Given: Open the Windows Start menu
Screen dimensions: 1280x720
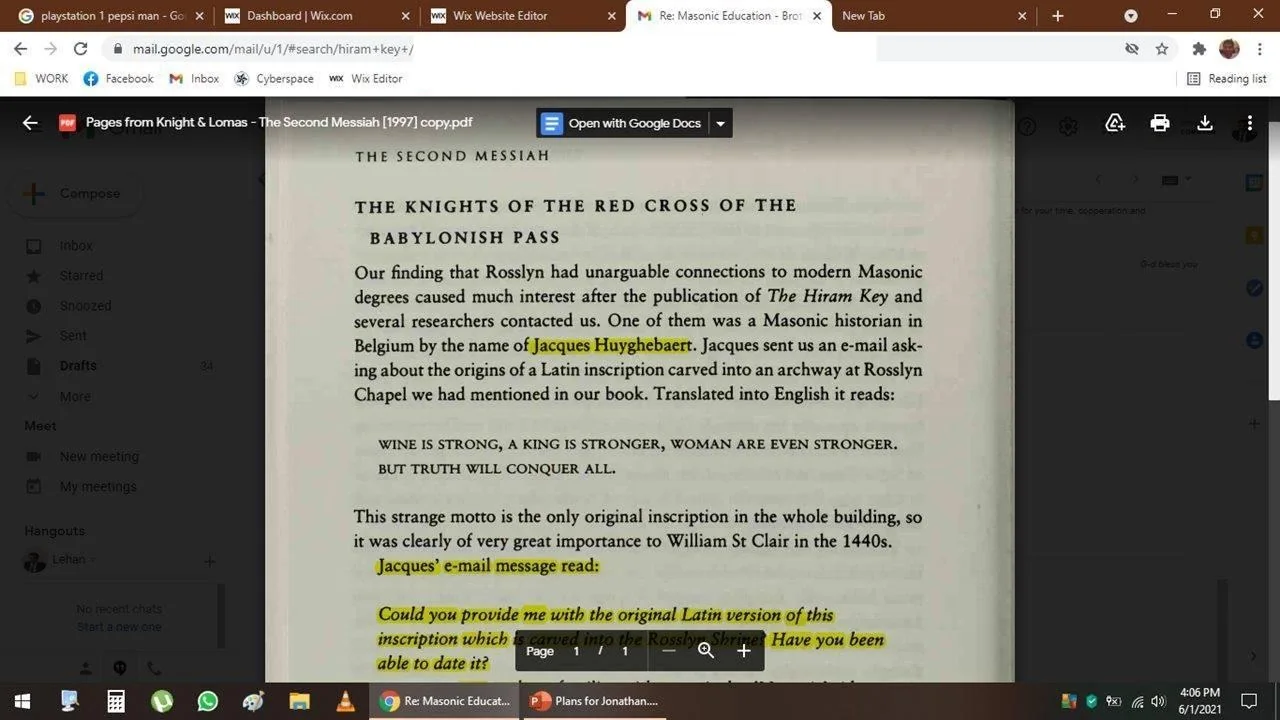Looking at the screenshot, I should click(x=22, y=701).
